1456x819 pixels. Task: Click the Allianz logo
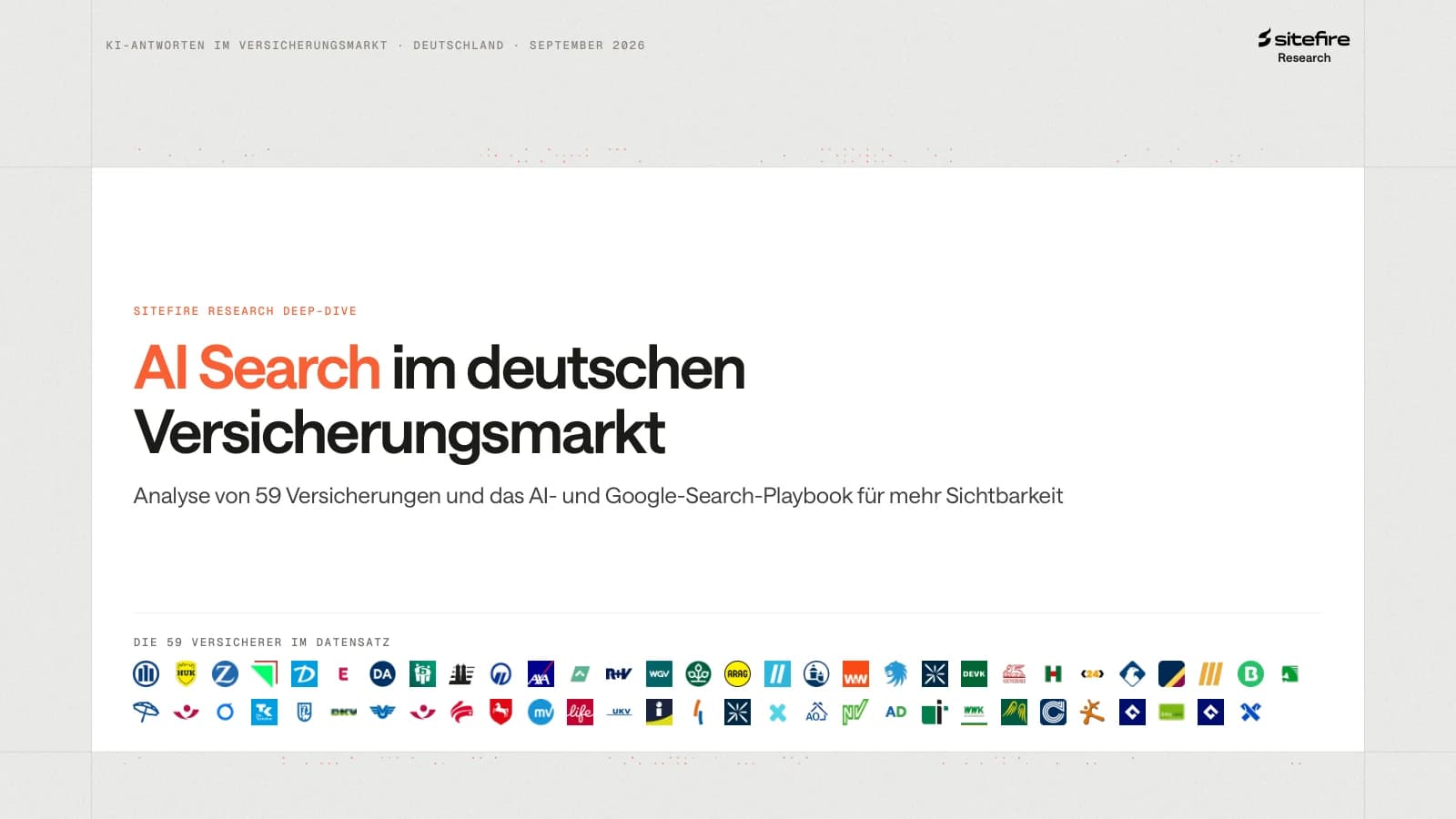146,673
